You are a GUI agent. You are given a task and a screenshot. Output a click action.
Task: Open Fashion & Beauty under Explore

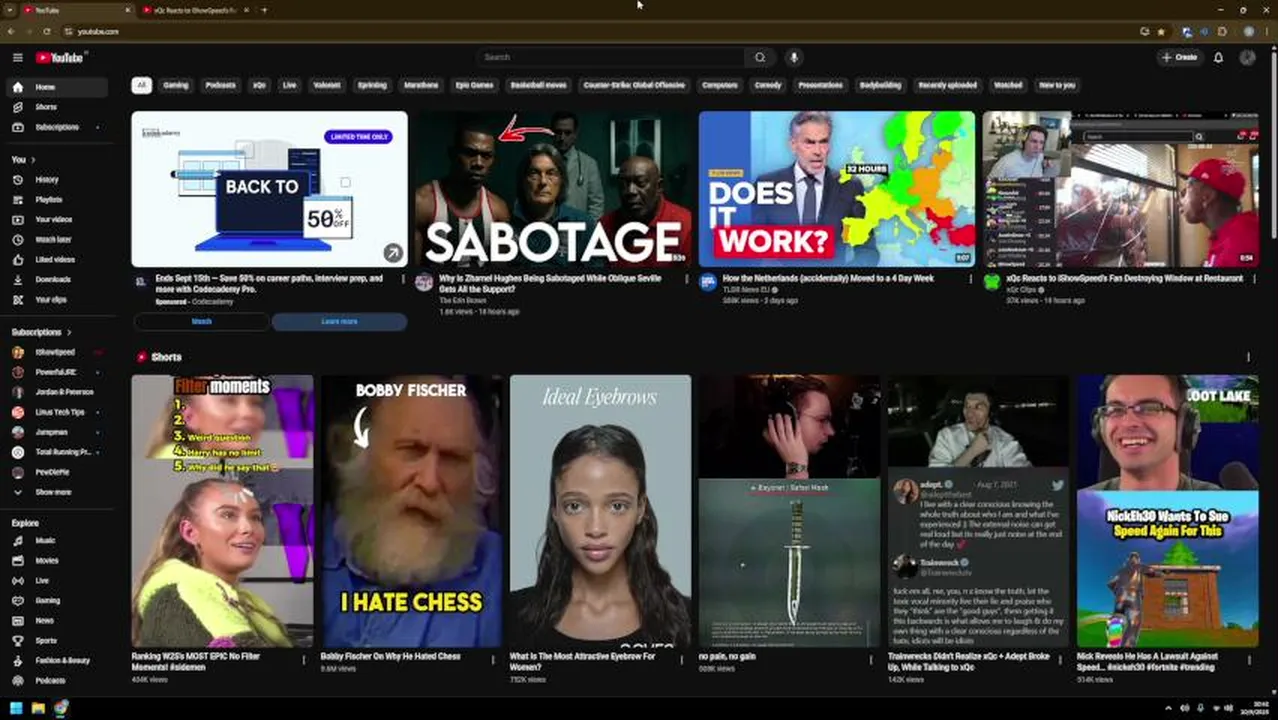58,660
